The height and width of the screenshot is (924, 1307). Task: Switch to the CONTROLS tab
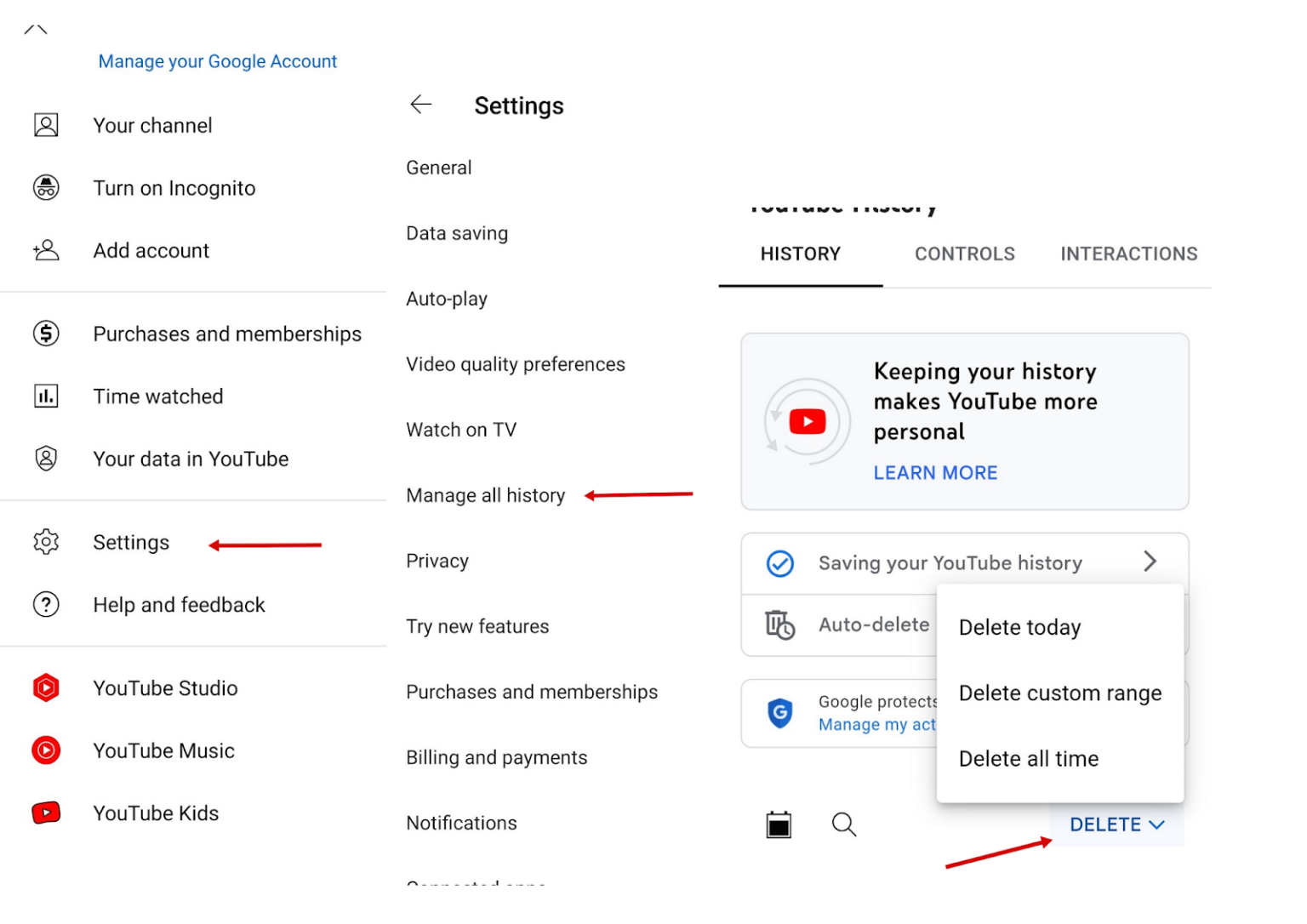(x=964, y=254)
